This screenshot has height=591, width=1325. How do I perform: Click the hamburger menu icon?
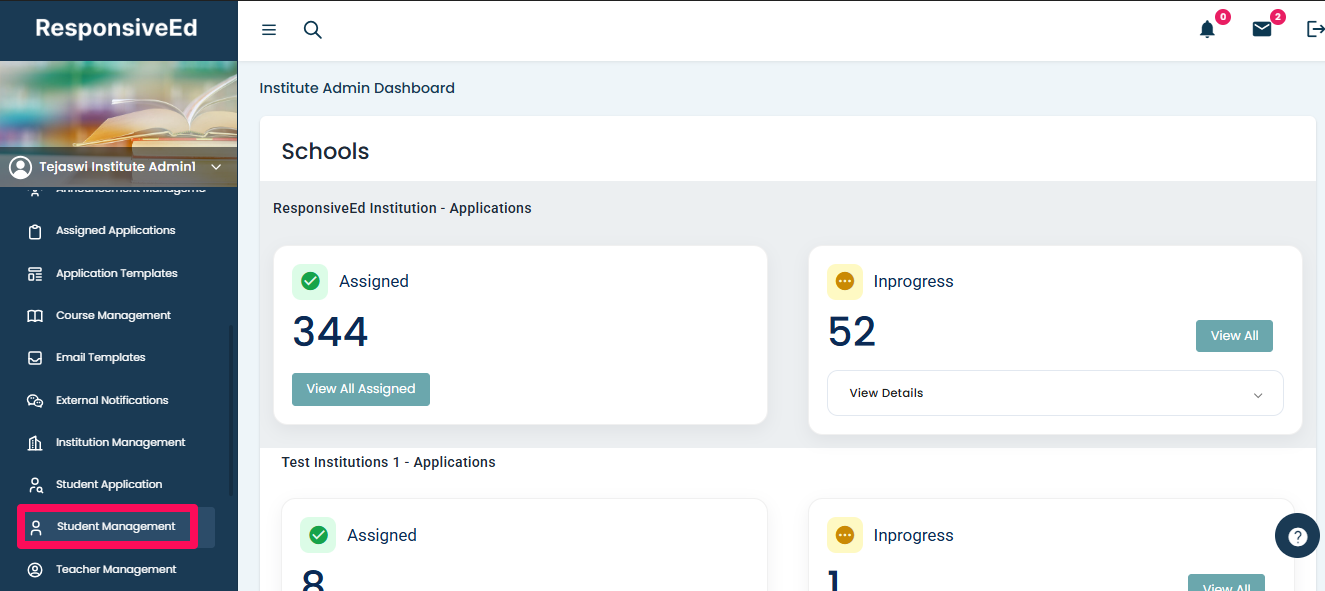pyautogui.click(x=269, y=30)
